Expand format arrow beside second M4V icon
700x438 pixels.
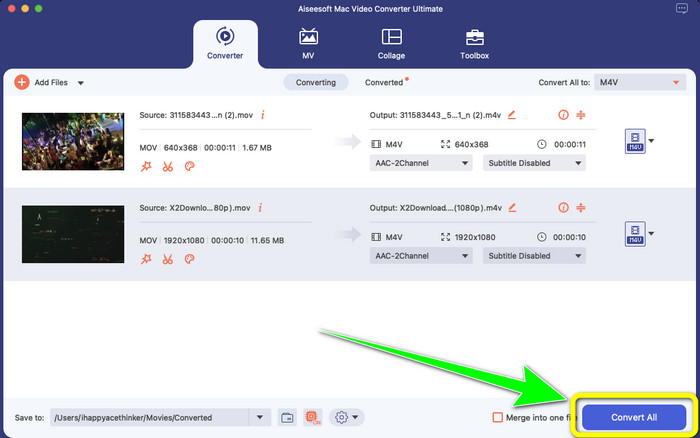pos(651,234)
